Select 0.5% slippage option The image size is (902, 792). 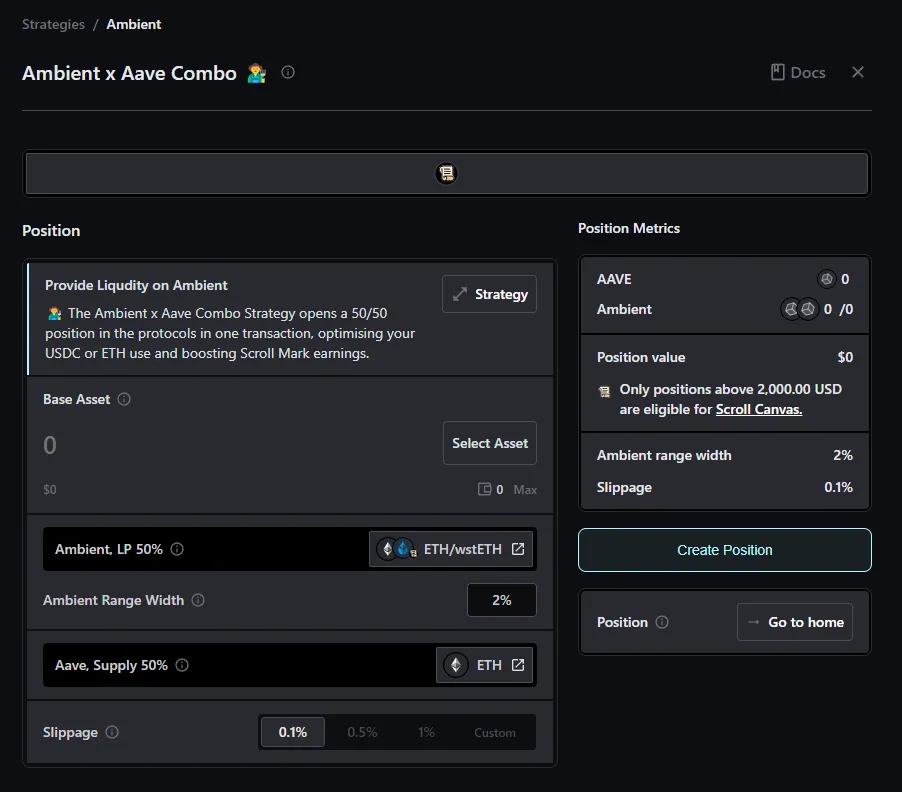[x=362, y=732]
